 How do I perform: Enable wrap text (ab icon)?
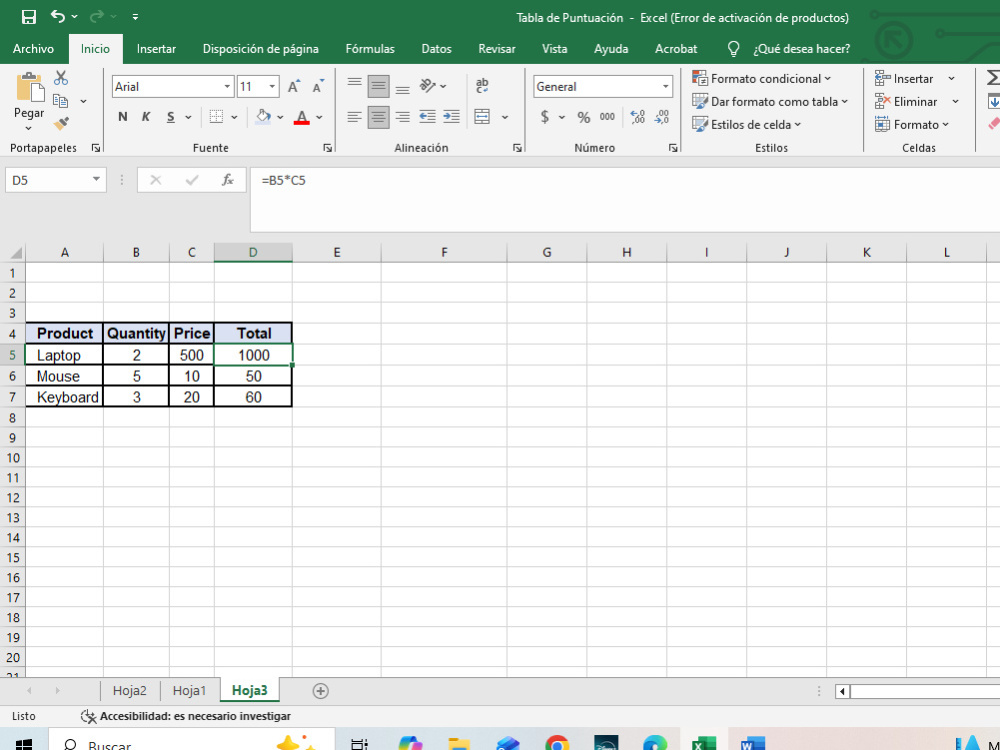pyautogui.click(x=482, y=85)
